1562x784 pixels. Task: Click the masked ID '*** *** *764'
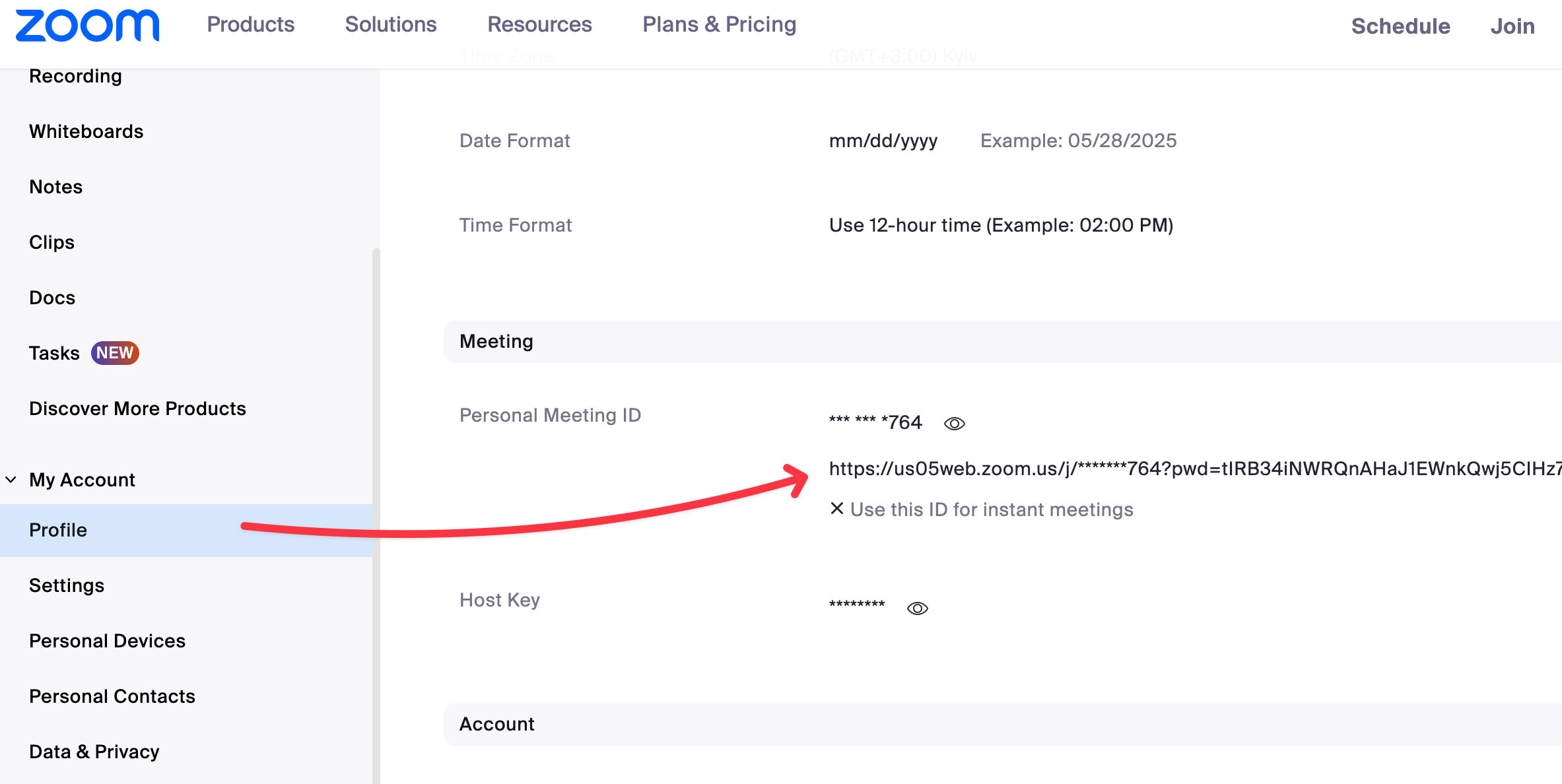875,422
